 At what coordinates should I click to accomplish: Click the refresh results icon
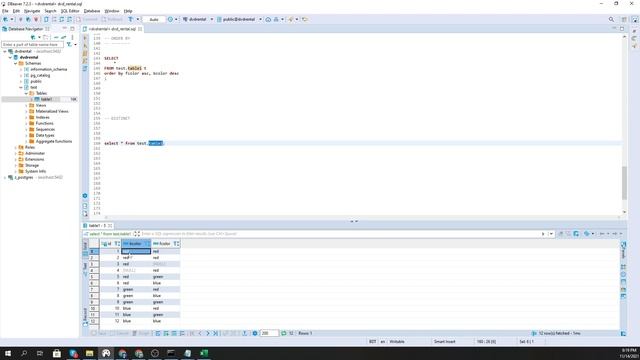[284, 333]
